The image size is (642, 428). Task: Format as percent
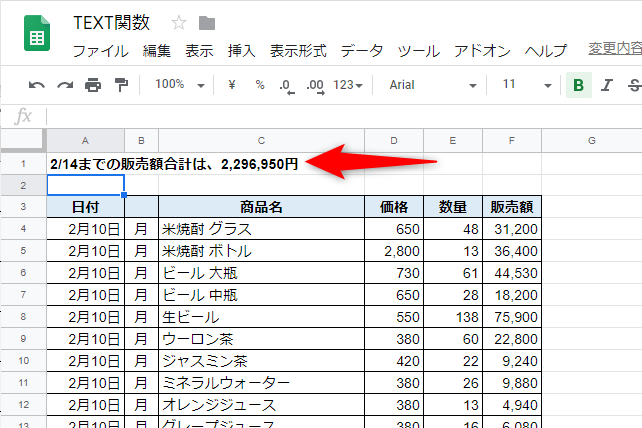click(x=260, y=85)
